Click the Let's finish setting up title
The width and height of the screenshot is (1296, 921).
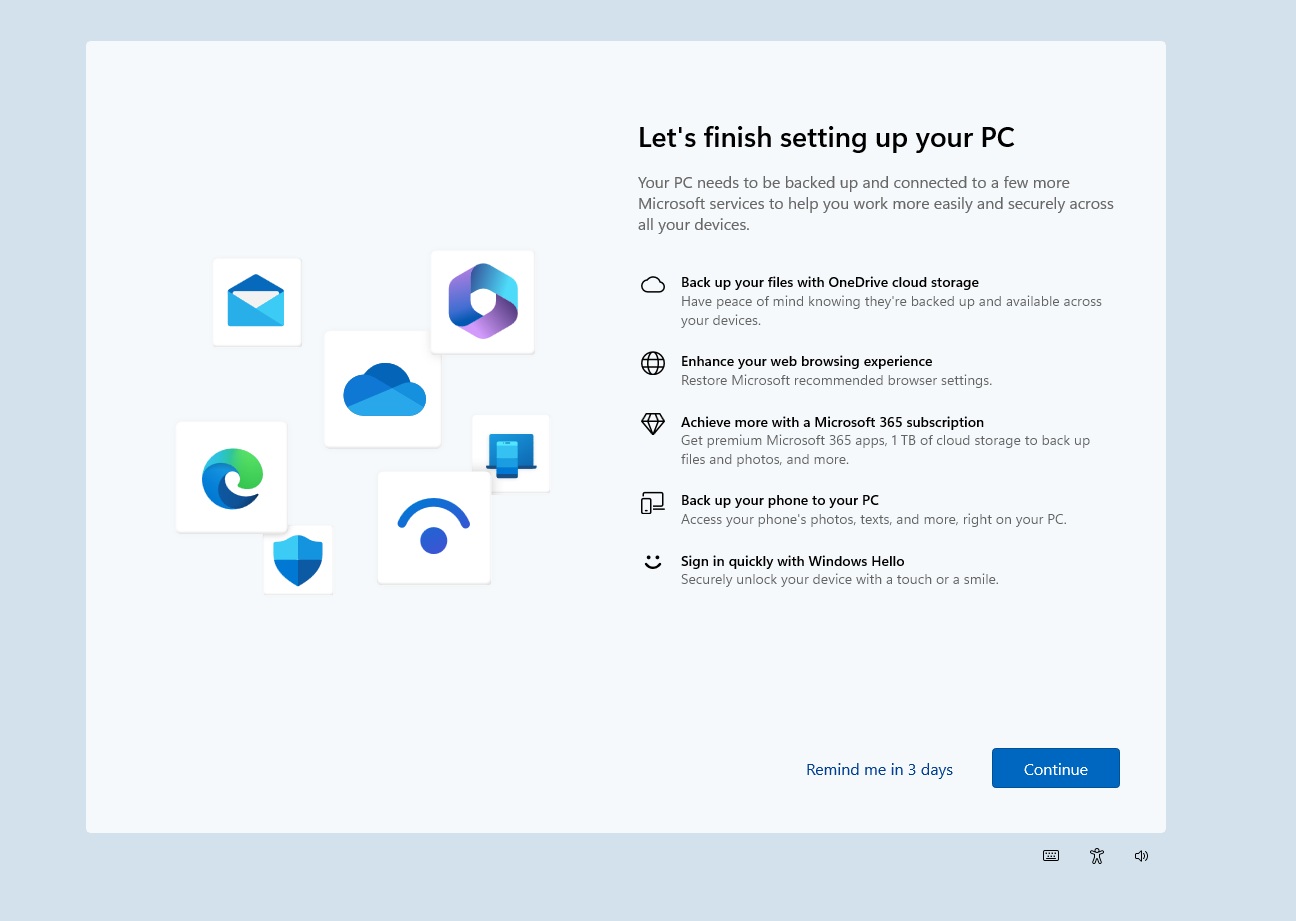click(826, 137)
